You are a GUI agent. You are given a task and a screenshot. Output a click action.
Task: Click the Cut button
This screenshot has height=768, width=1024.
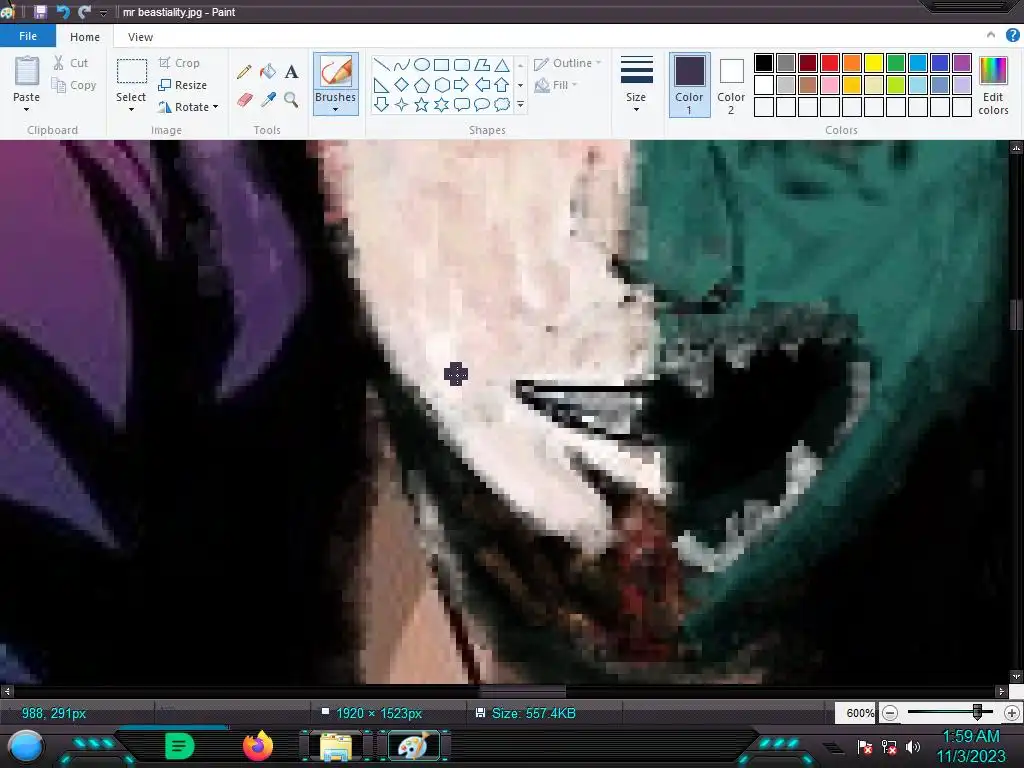point(71,63)
